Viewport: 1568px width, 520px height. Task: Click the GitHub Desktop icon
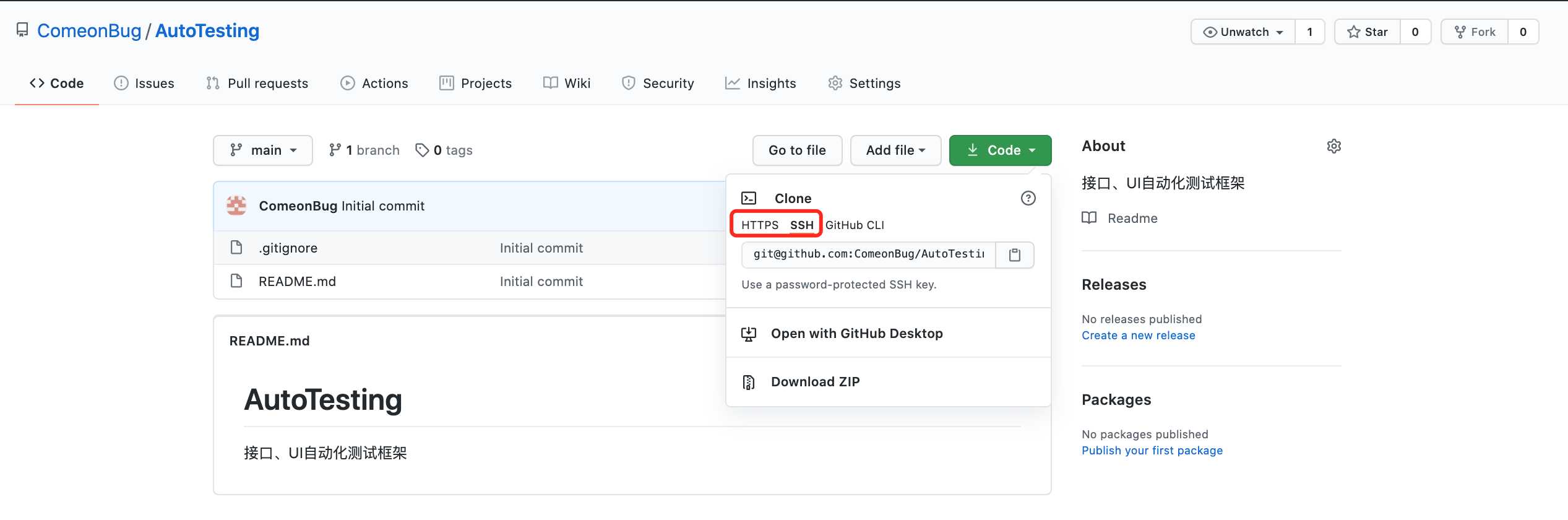coord(749,334)
